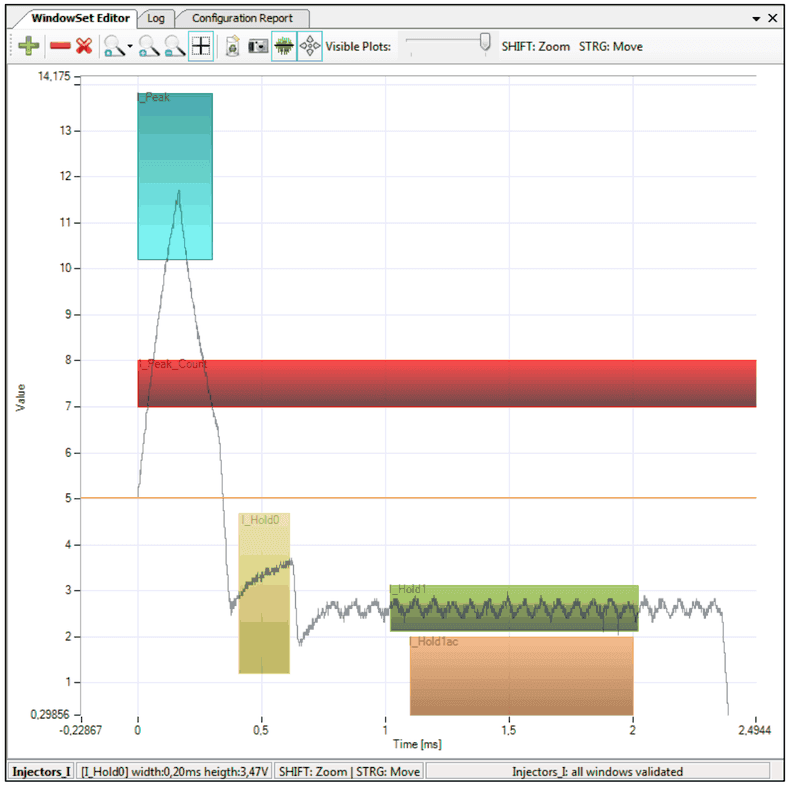Click 'all windows validated' status message
This screenshot has height=786, width=788.
coord(597,771)
